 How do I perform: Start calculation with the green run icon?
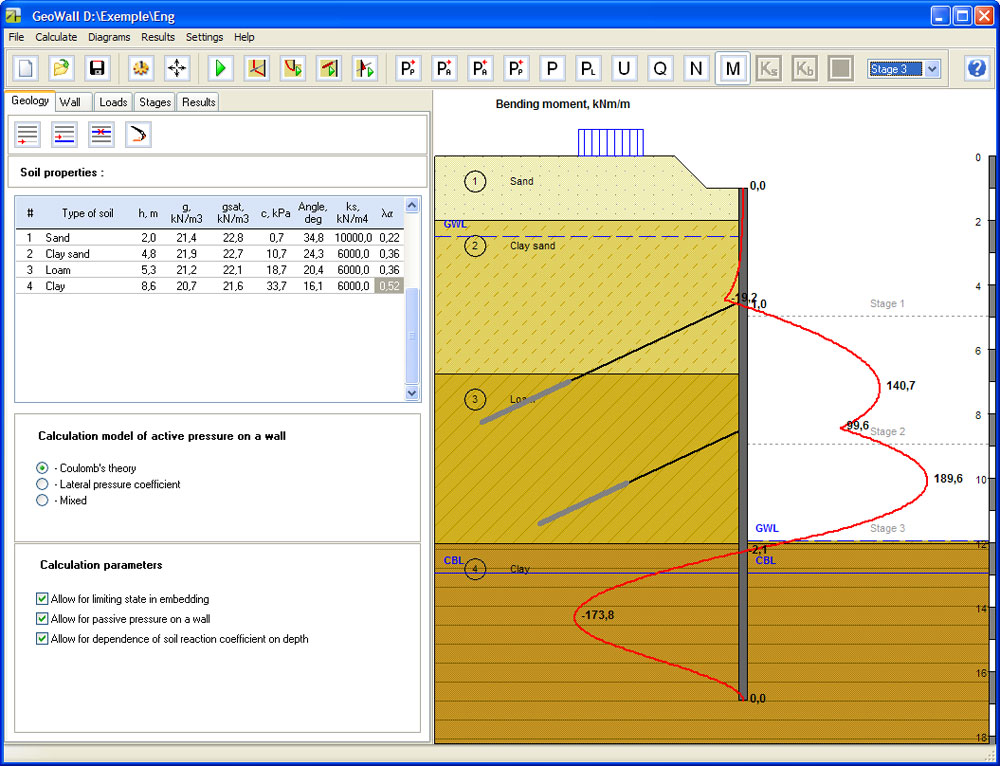[220, 67]
